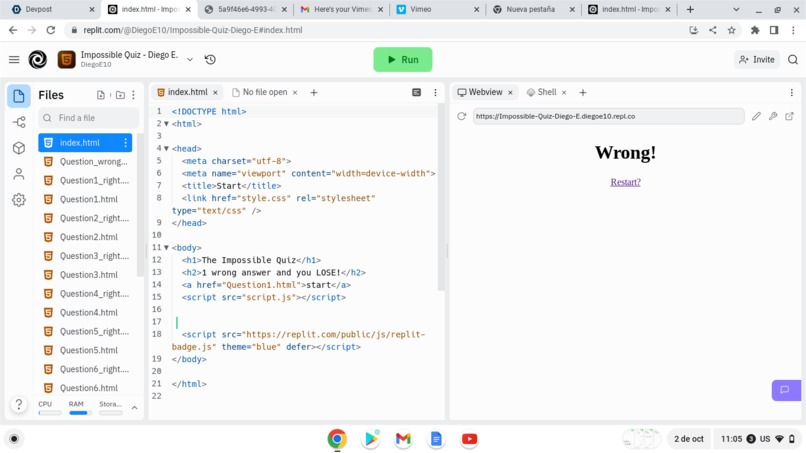Close the index.html editor tab
Image resolution: width=806 pixels, height=453 pixels.
coord(215,93)
